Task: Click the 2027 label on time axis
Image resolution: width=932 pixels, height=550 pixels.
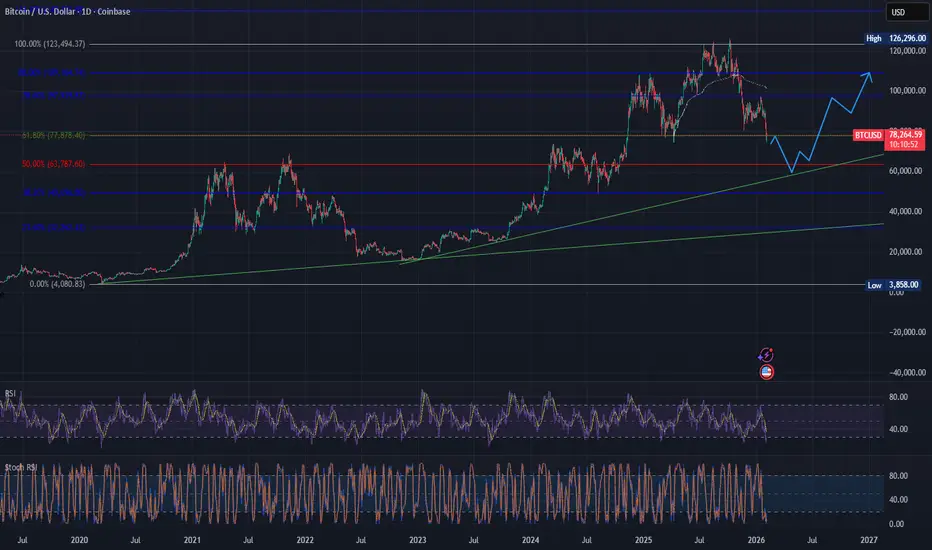Action: (x=869, y=540)
